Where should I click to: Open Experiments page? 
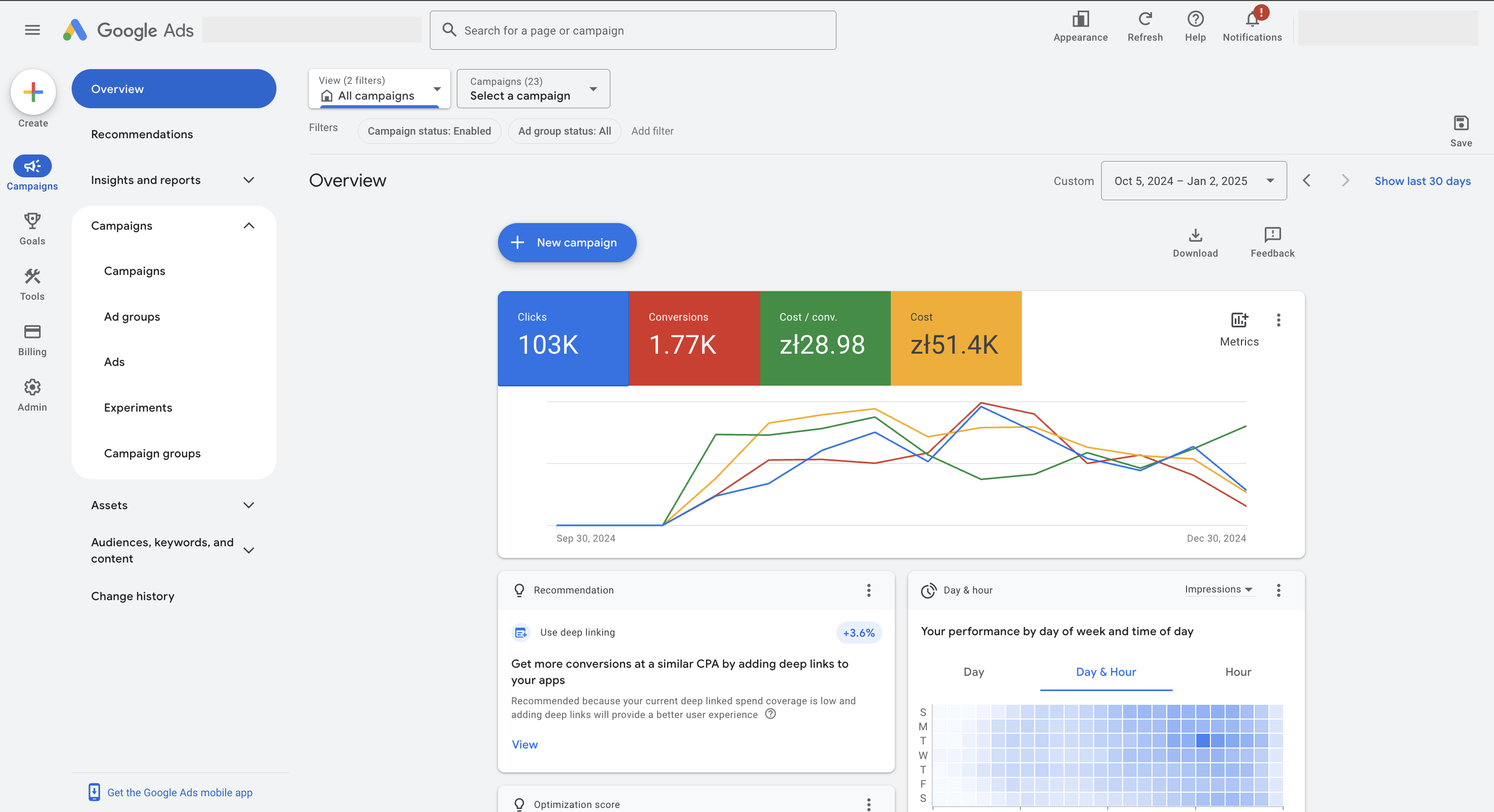(x=138, y=408)
